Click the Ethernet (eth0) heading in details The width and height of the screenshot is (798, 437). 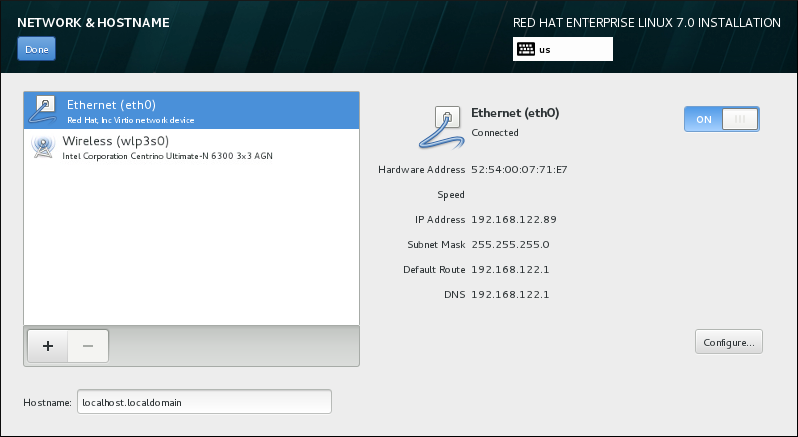tap(514, 114)
